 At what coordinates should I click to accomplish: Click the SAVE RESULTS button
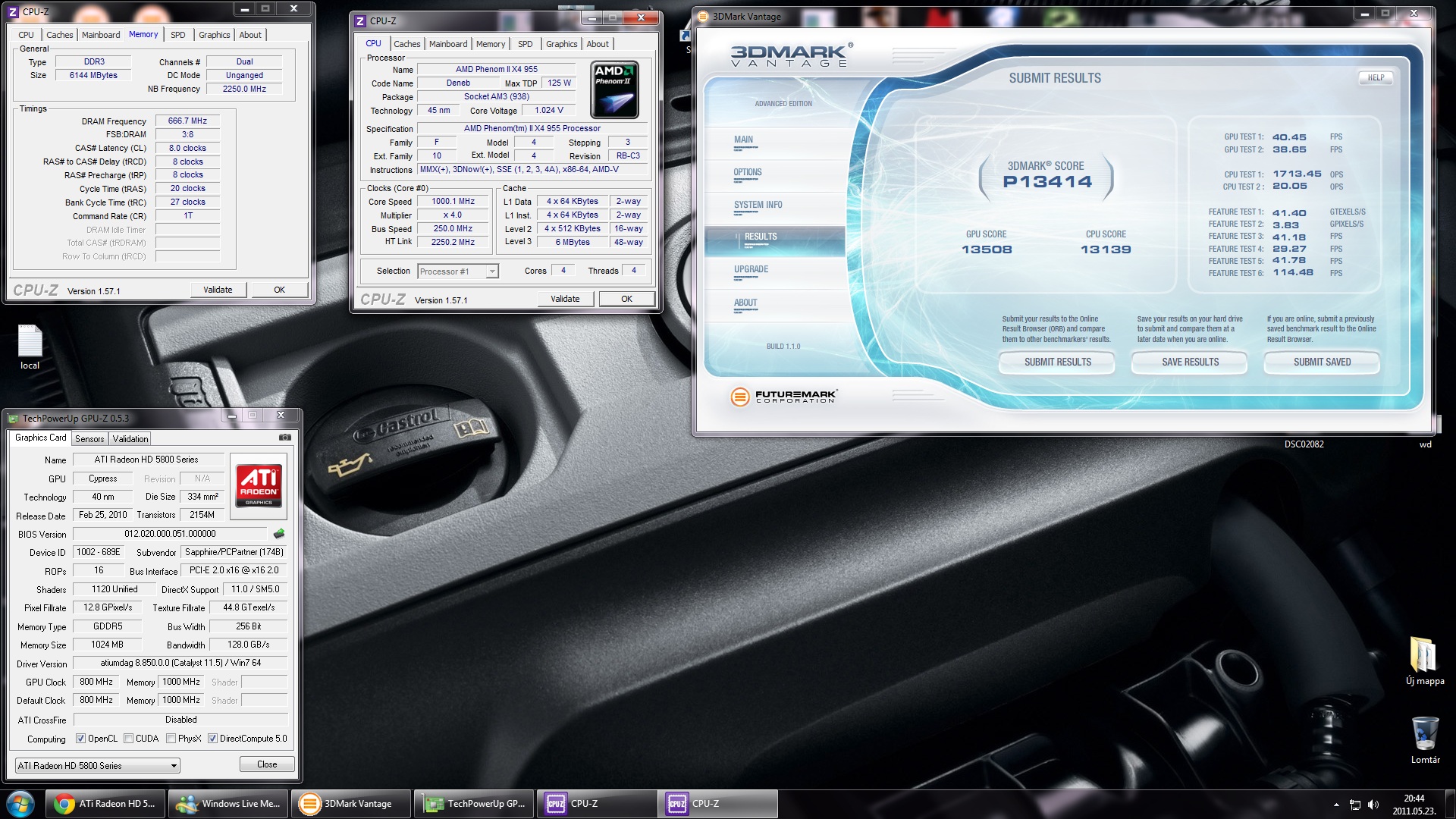[x=1190, y=362]
